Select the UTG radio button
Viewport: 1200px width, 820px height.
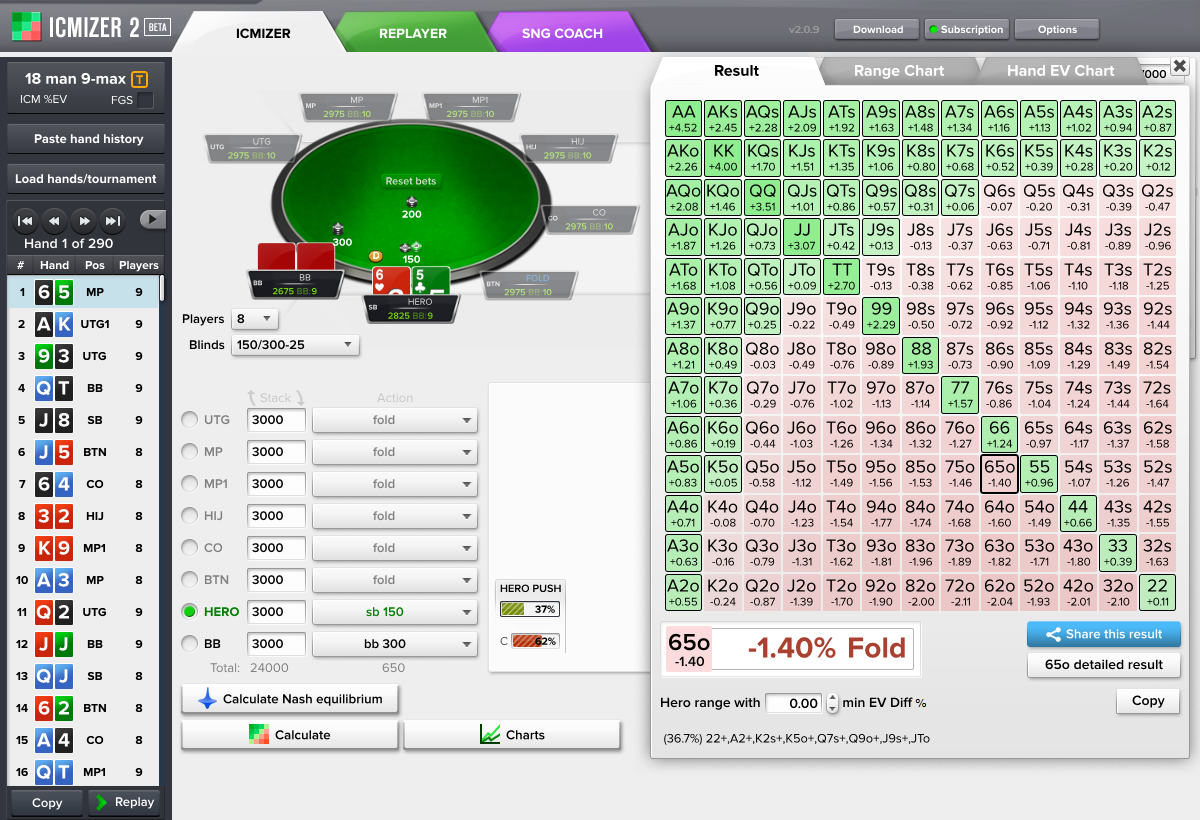[x=189, y=420]
